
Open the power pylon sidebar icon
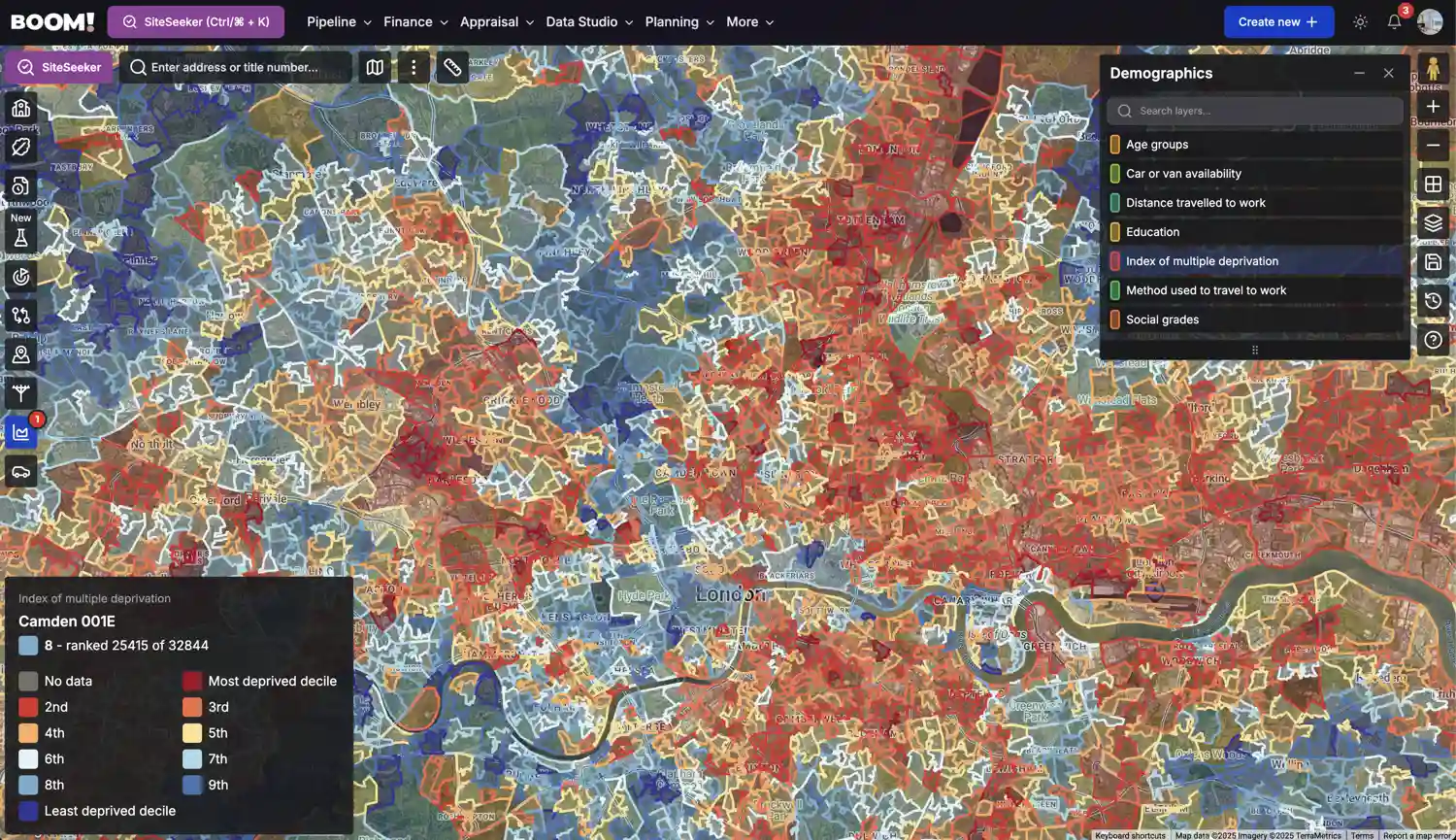tap(20, 393)
